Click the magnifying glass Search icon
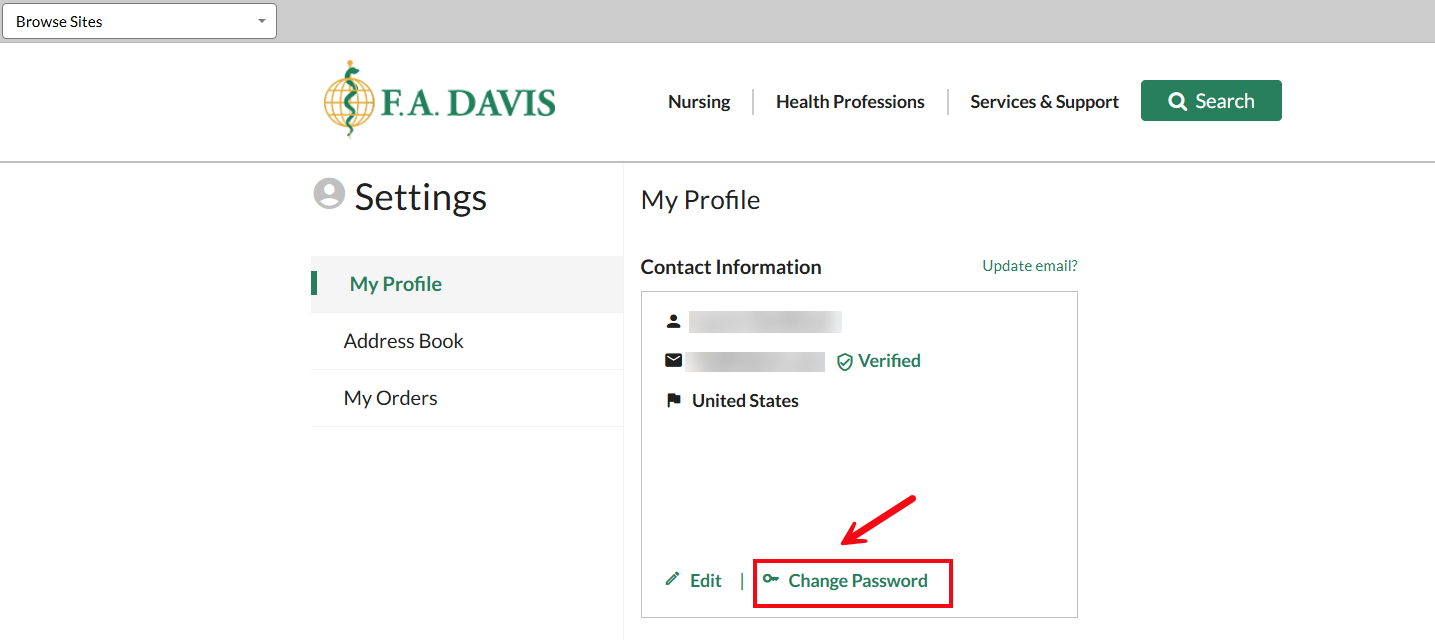 [x=1177, y=100]
